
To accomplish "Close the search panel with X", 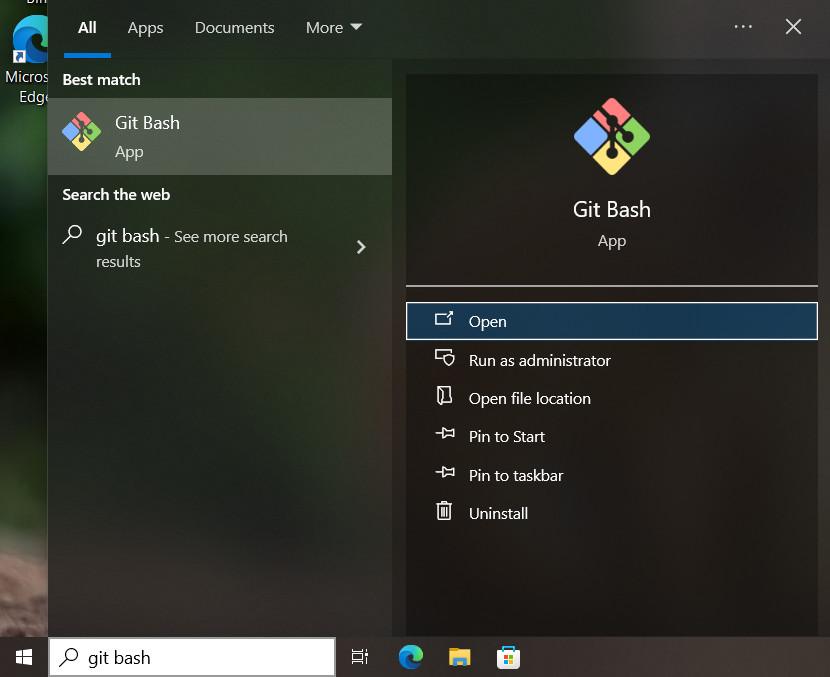I will [793, 27].
